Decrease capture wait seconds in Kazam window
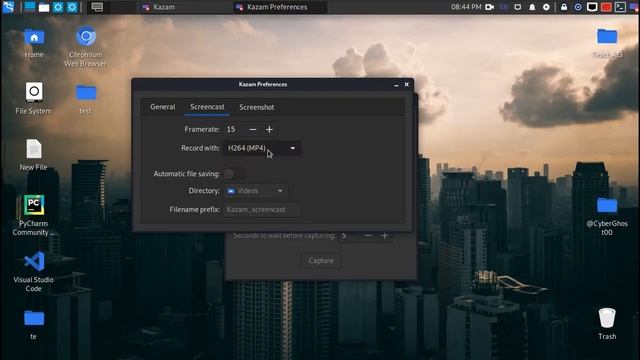 click(x=368, y=236)
